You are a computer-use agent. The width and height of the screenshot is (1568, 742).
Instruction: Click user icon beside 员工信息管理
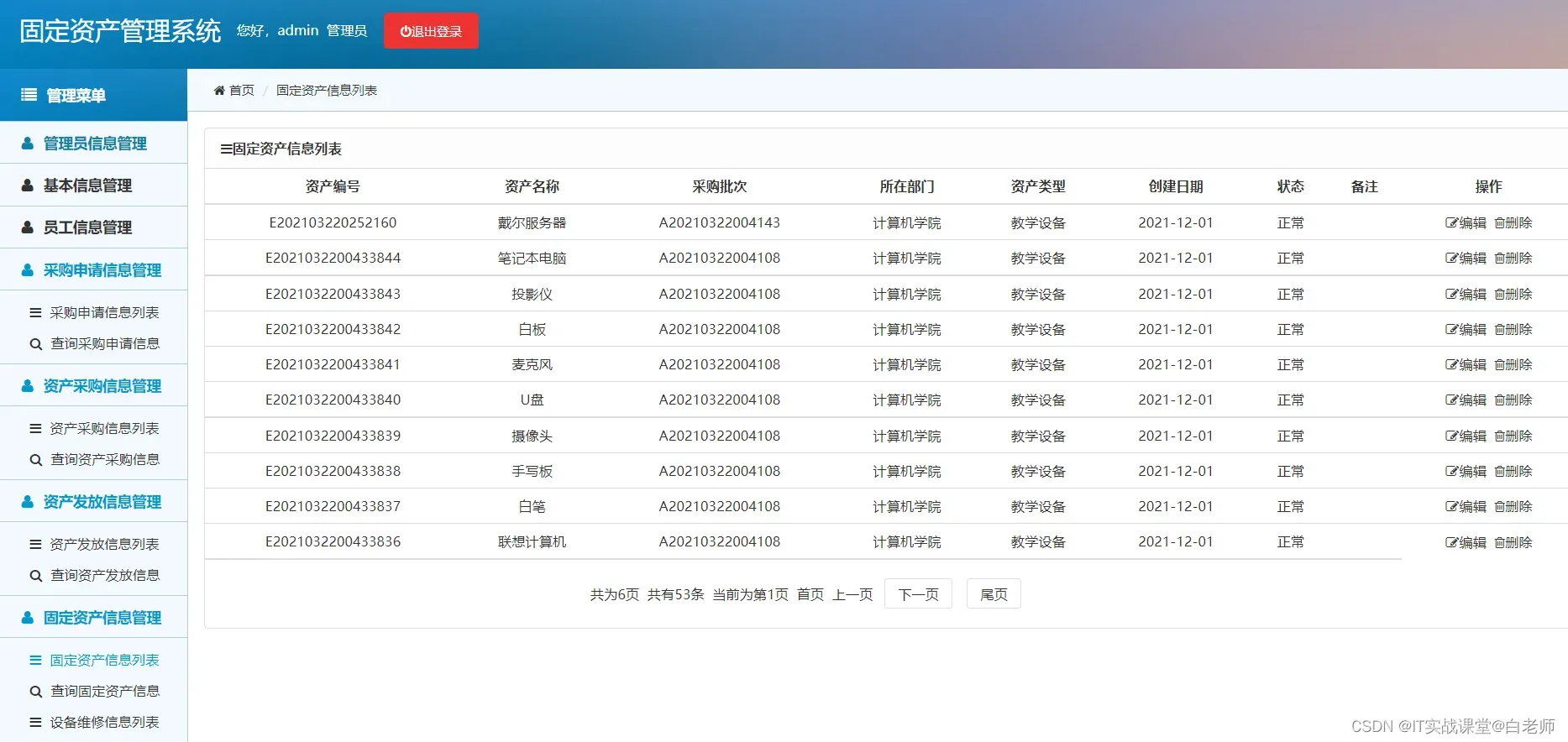click(x=28, y=227)
